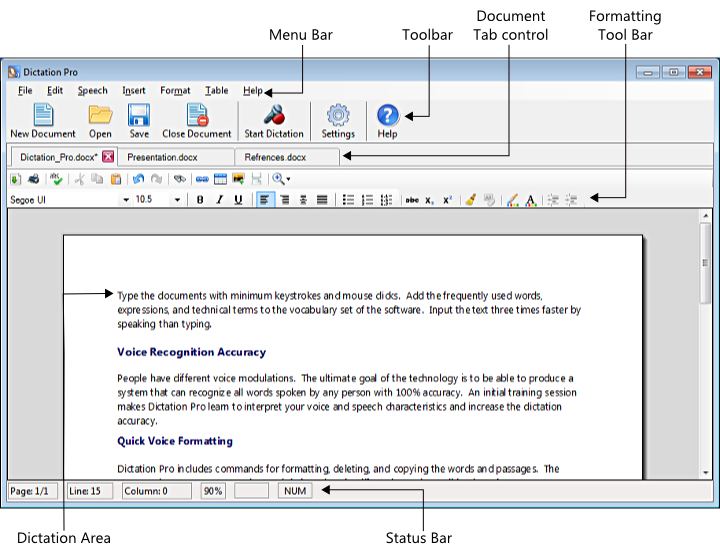Toggle center alignment
The width and height of the screenshot is (720, 550).
[303, 200]
